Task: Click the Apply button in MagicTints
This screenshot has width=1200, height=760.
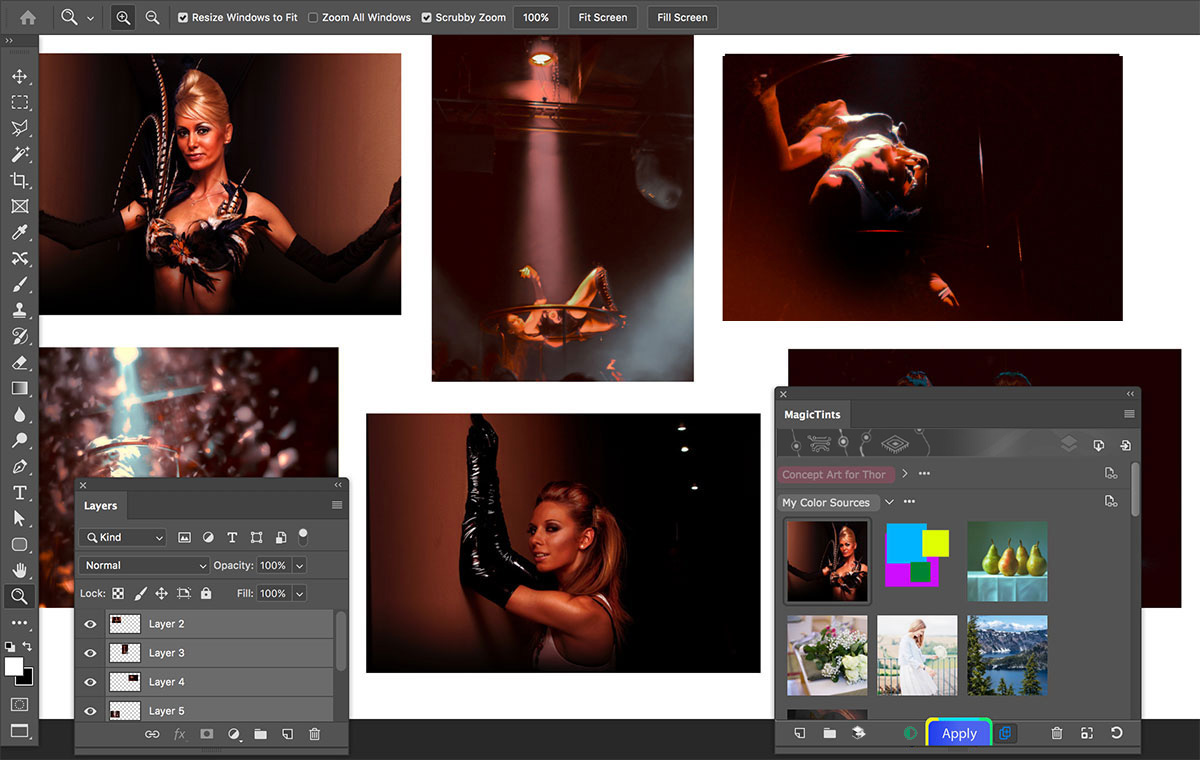Action: tap(958, 733)
